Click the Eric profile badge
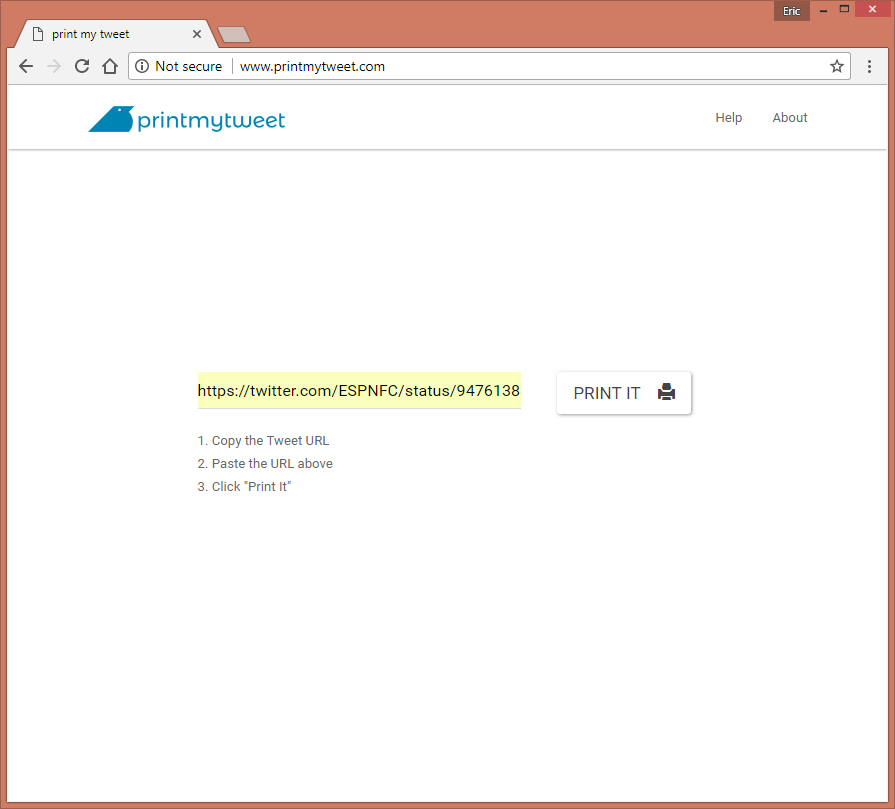This screenshot has height=809, width=895. pos(791,10)
